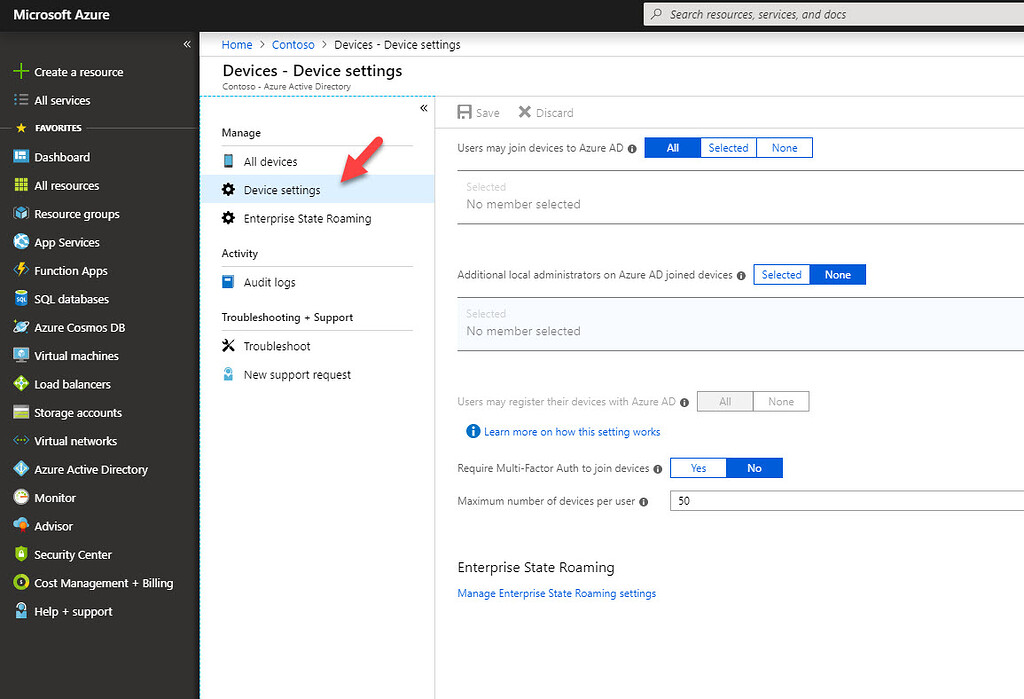Switch to All devices
This screenshot has width=1024, height=699.
click(x=271, y=161)
